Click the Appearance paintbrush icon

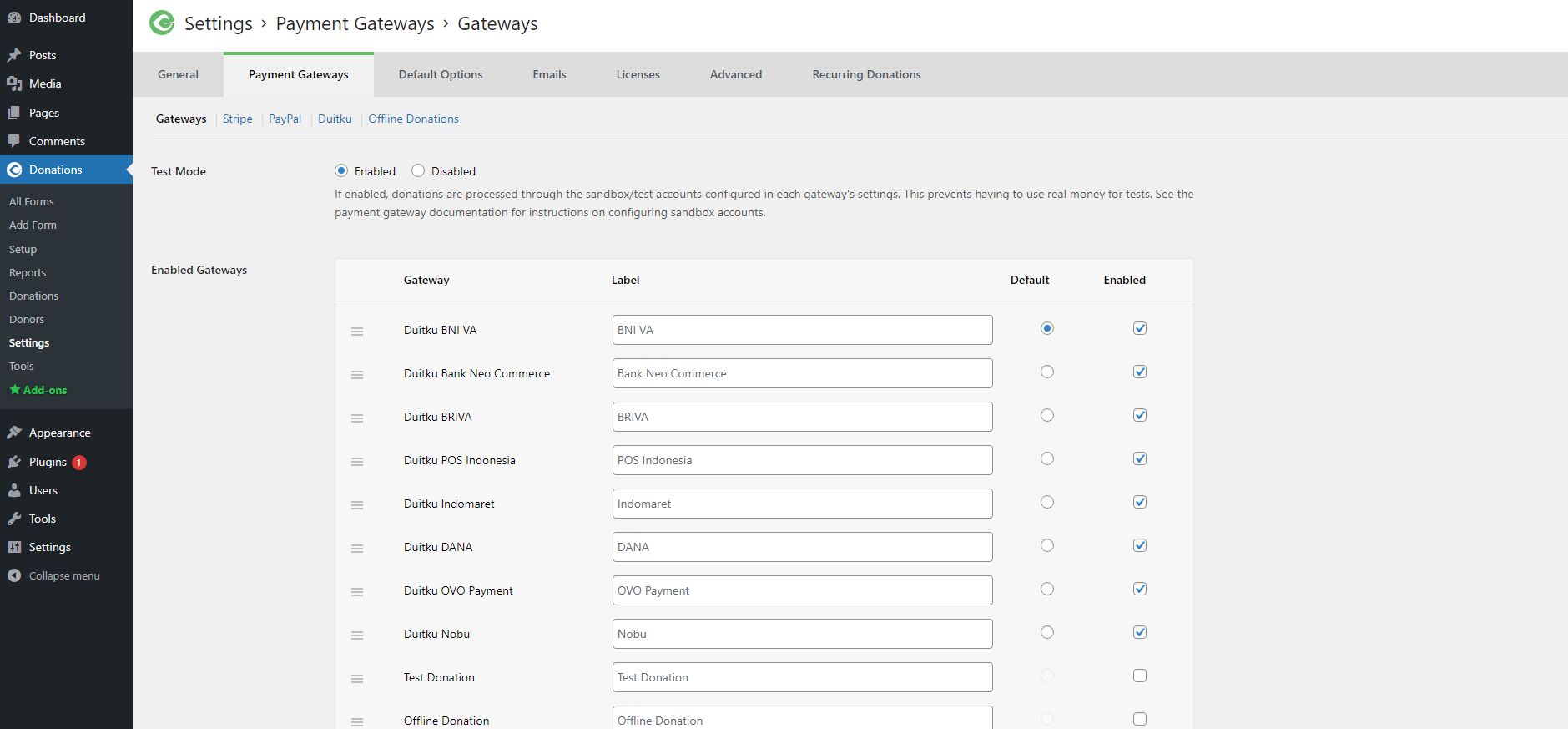[14, 433]
